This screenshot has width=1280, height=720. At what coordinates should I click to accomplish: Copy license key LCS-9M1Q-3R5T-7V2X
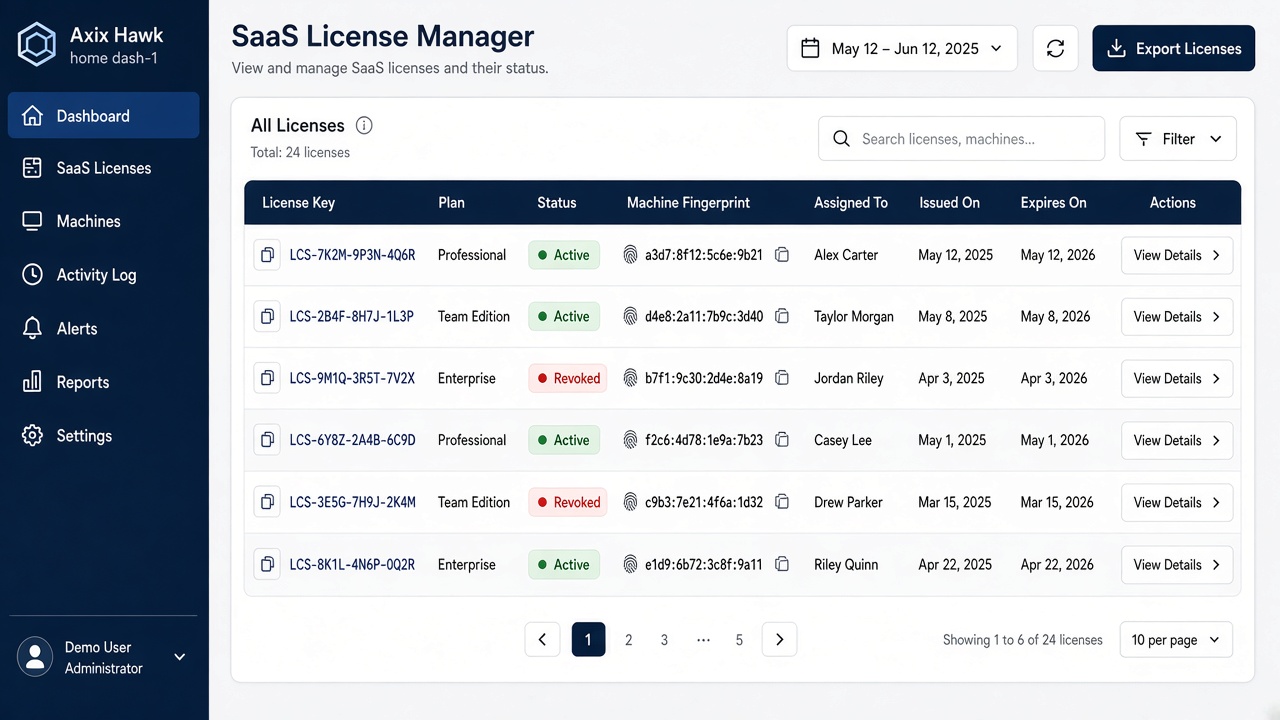[x=267, y=378]
